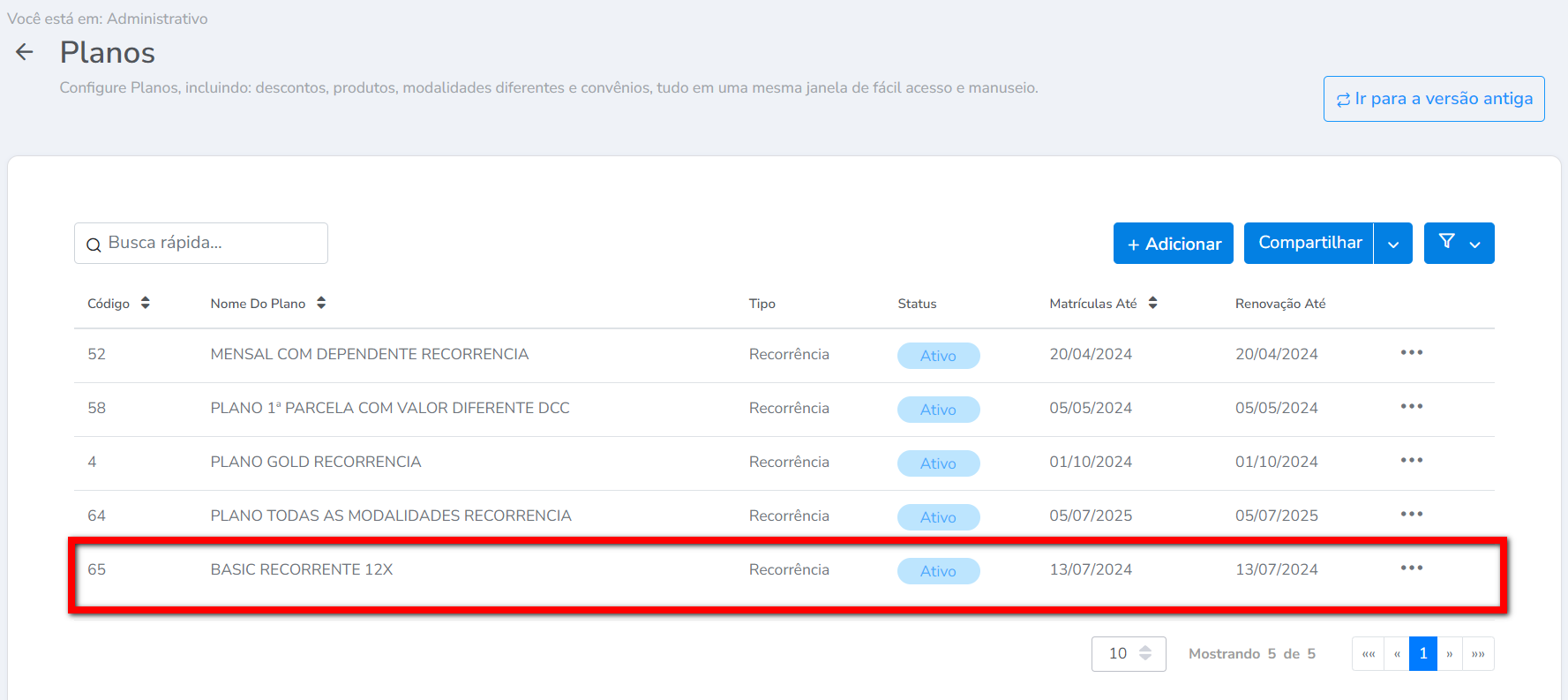1568x700 pixels.
Task: Open three-dots menu for PLANO GOLD RECORRENCIA
Action: click(1411, 461)
